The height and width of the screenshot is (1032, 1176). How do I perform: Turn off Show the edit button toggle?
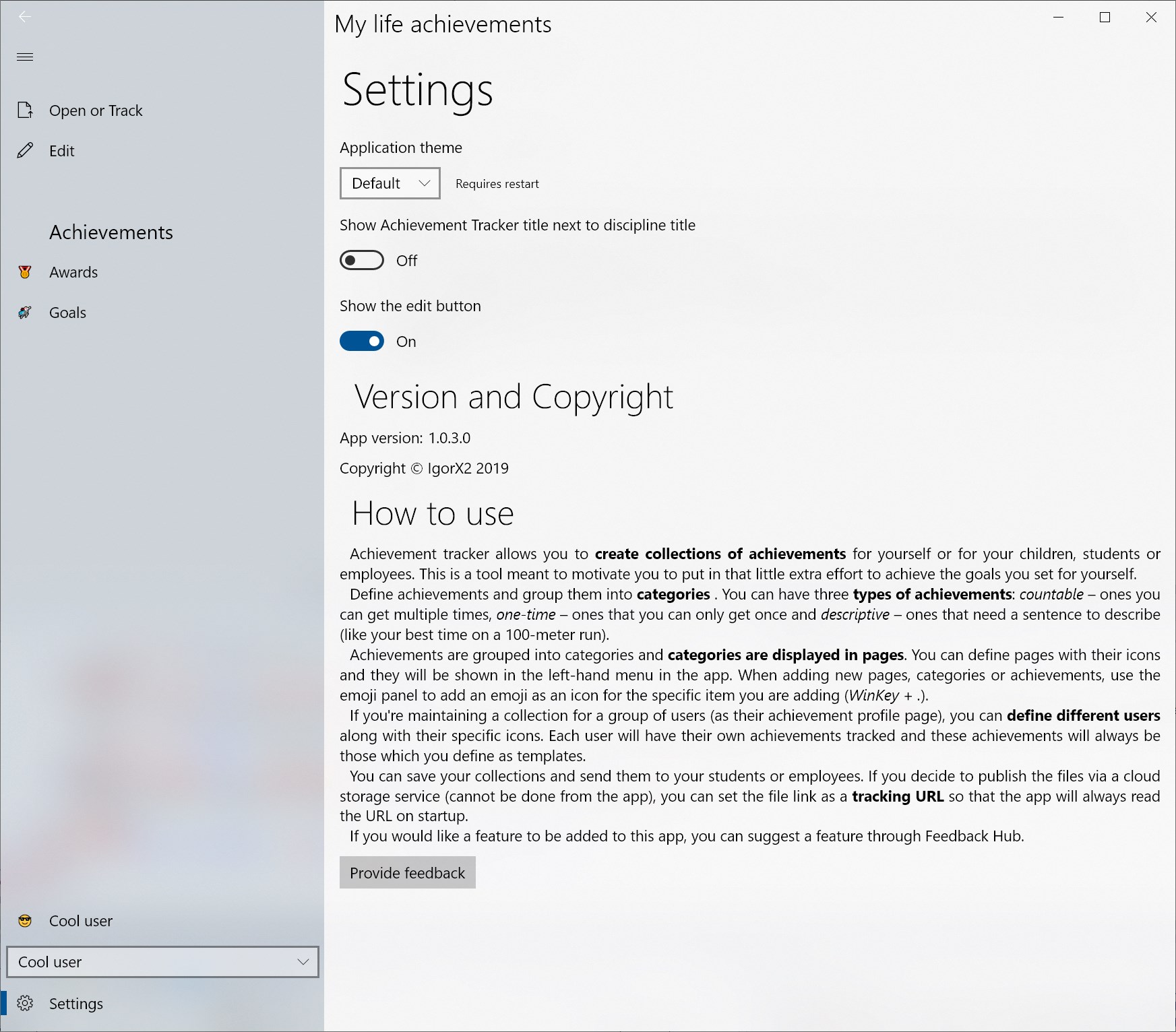(x=362, y=342)
